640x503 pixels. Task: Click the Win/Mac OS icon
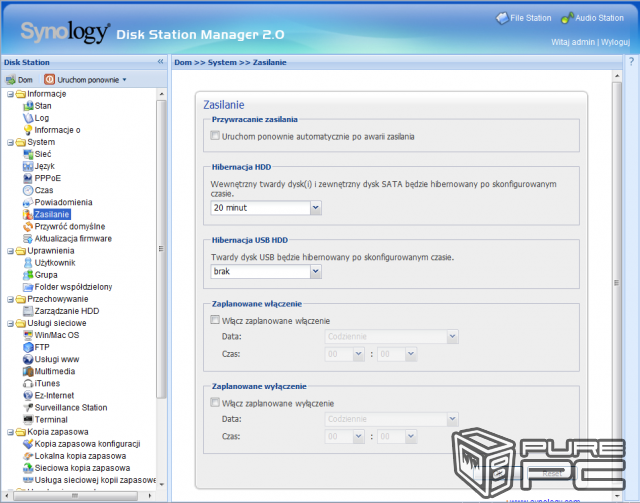[x=28, y=335]
